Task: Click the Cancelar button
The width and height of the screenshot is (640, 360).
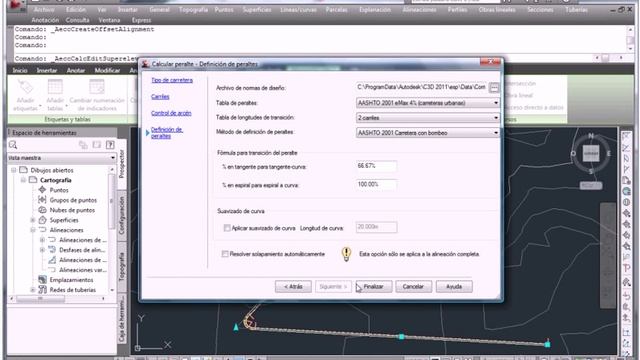Action: [413, 287]
